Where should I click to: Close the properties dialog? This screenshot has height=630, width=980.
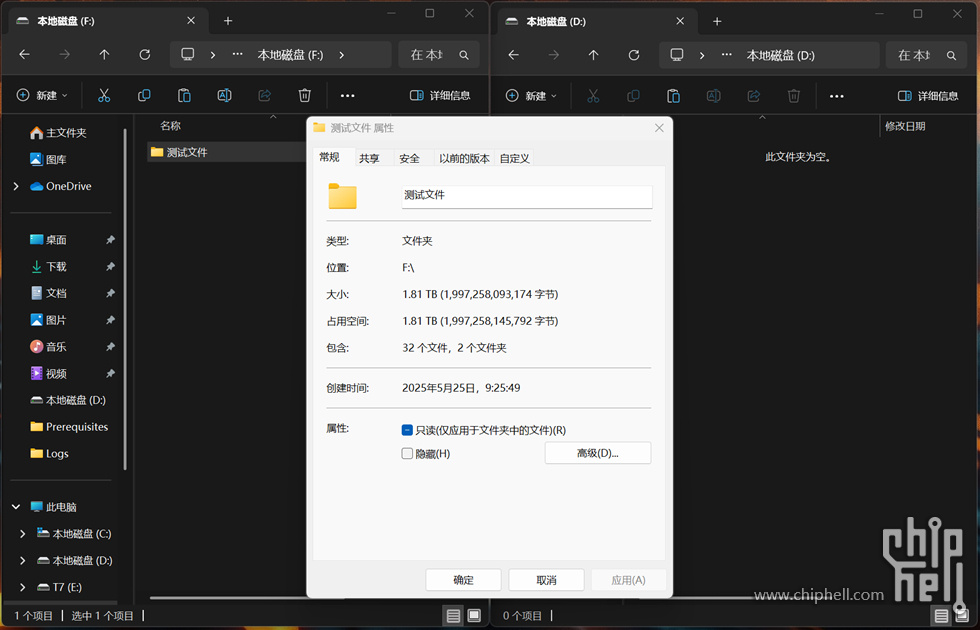[x=659, y=128]
